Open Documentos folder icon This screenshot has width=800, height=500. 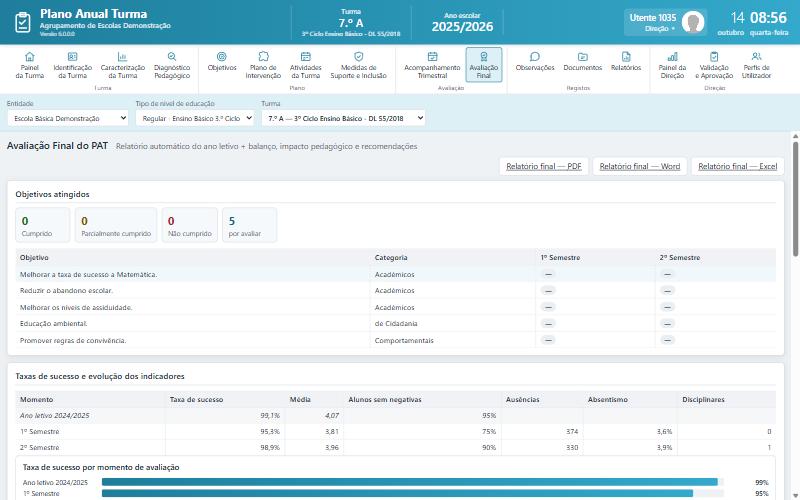pos(583,57)
